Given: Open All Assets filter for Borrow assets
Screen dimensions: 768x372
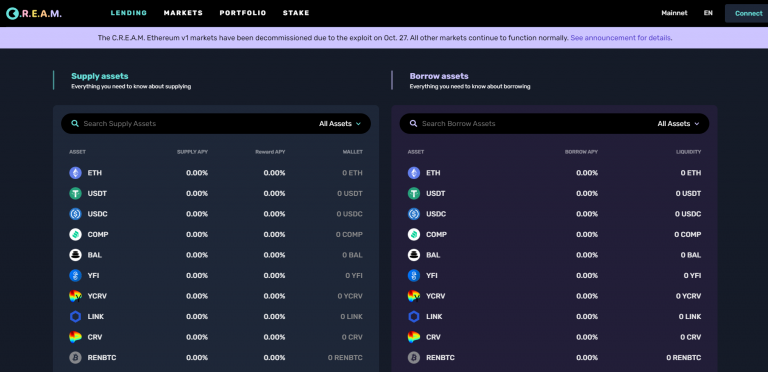Looking at the screenshot, I should [x=678, y=124].
